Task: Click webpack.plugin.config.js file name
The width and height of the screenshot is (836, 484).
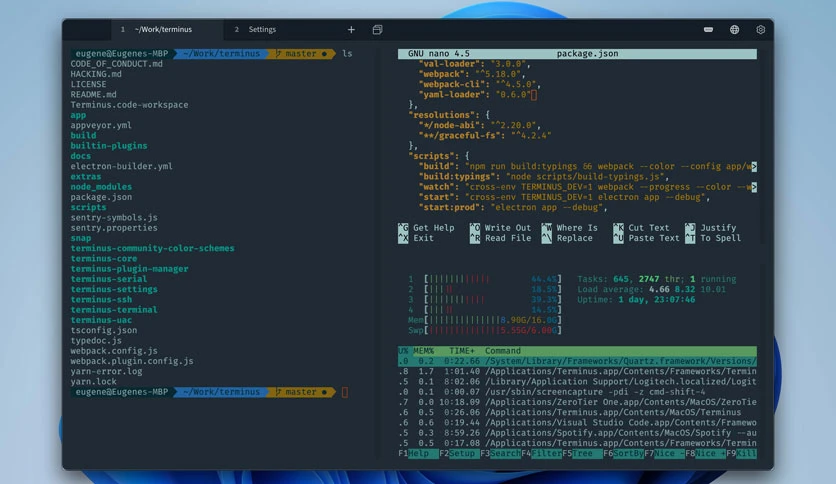Action: point(132,361)
